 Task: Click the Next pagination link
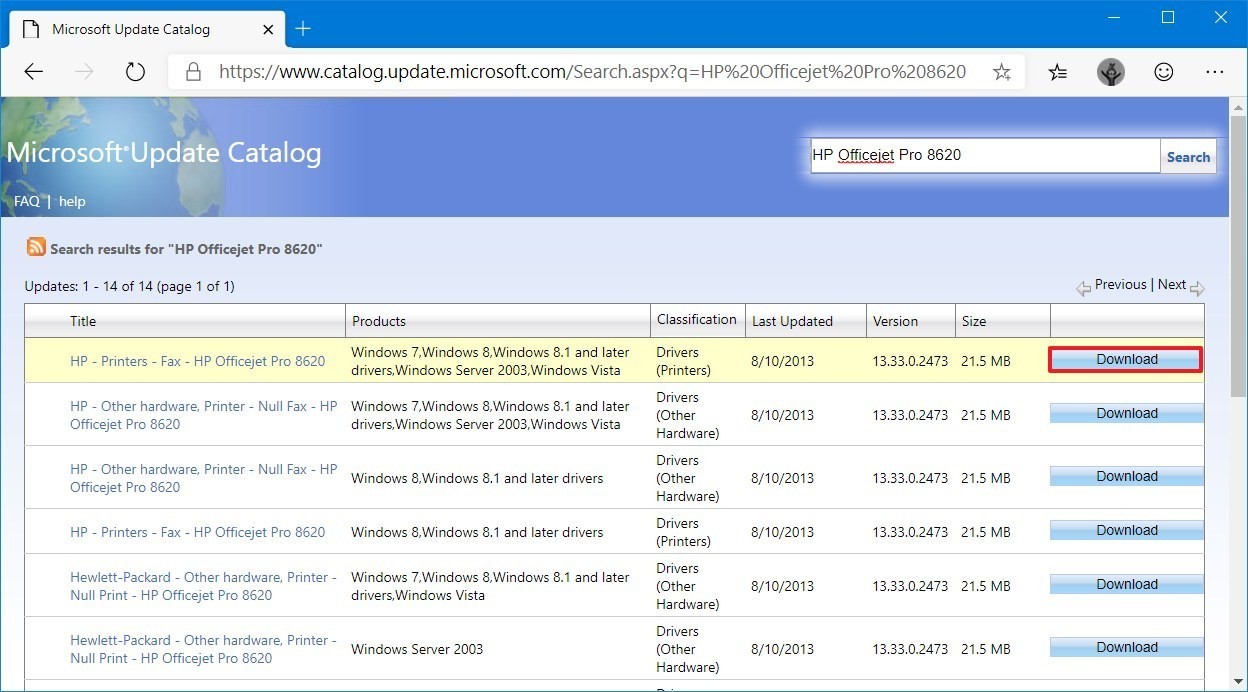[x=1172, y=284]
